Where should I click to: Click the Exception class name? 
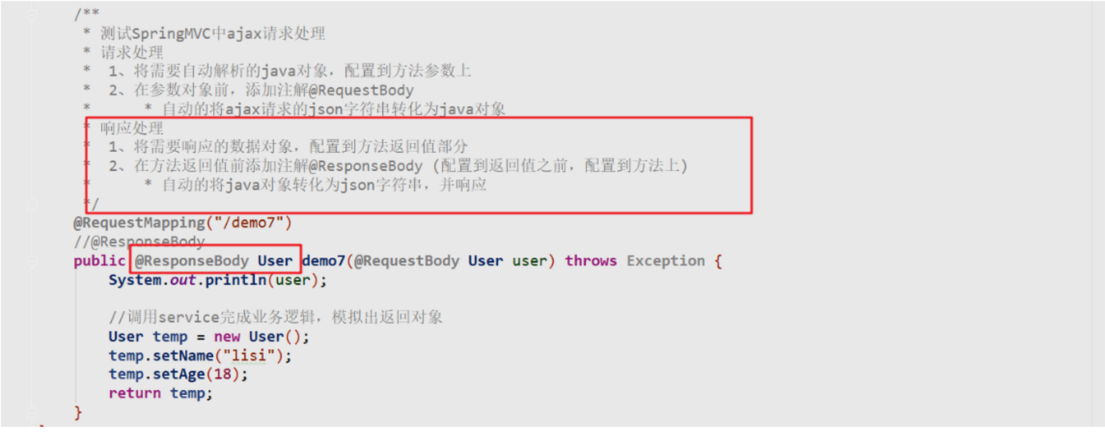pyautogui.click(x=666, y=261)
